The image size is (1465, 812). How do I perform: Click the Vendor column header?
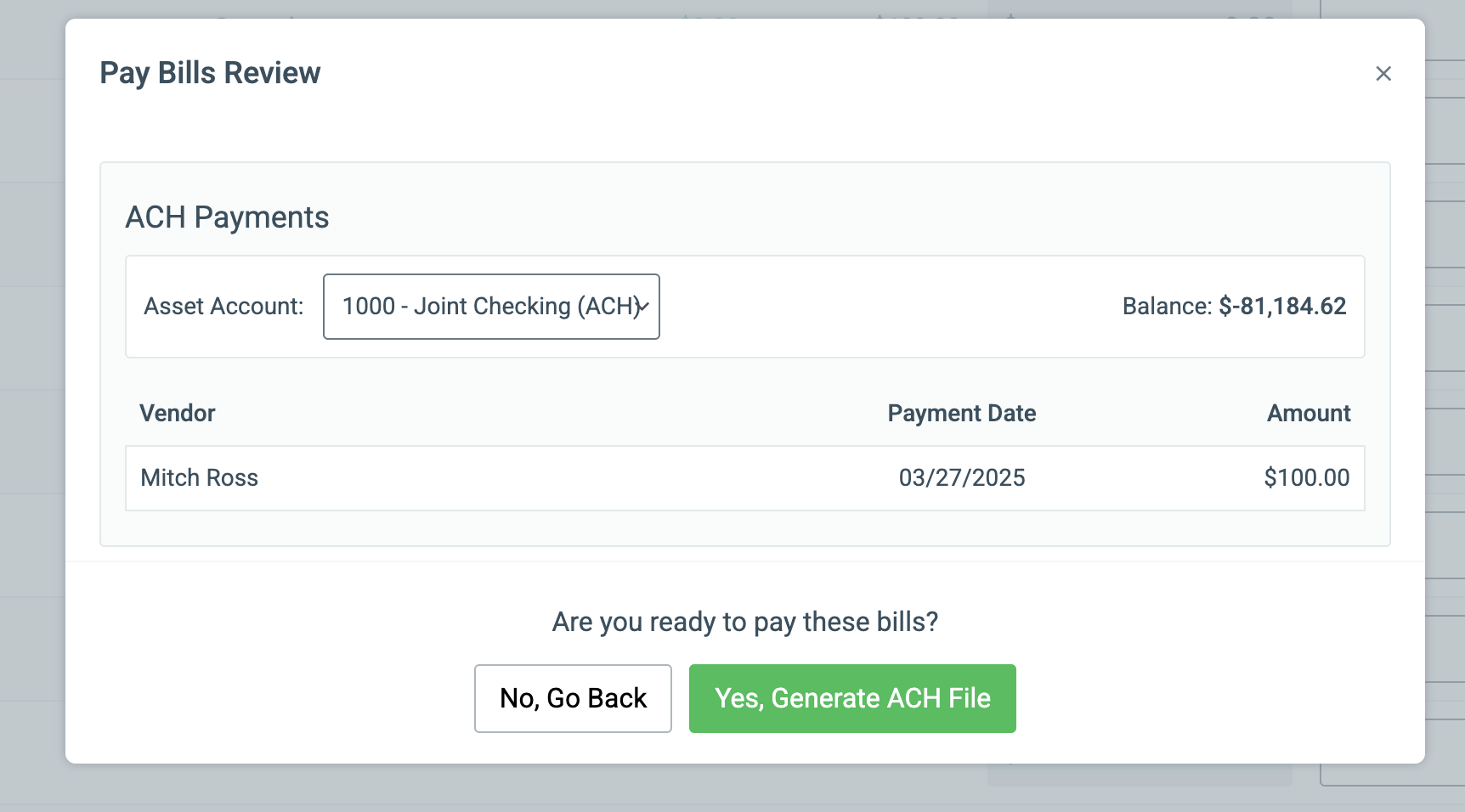(x=178, y=414)
